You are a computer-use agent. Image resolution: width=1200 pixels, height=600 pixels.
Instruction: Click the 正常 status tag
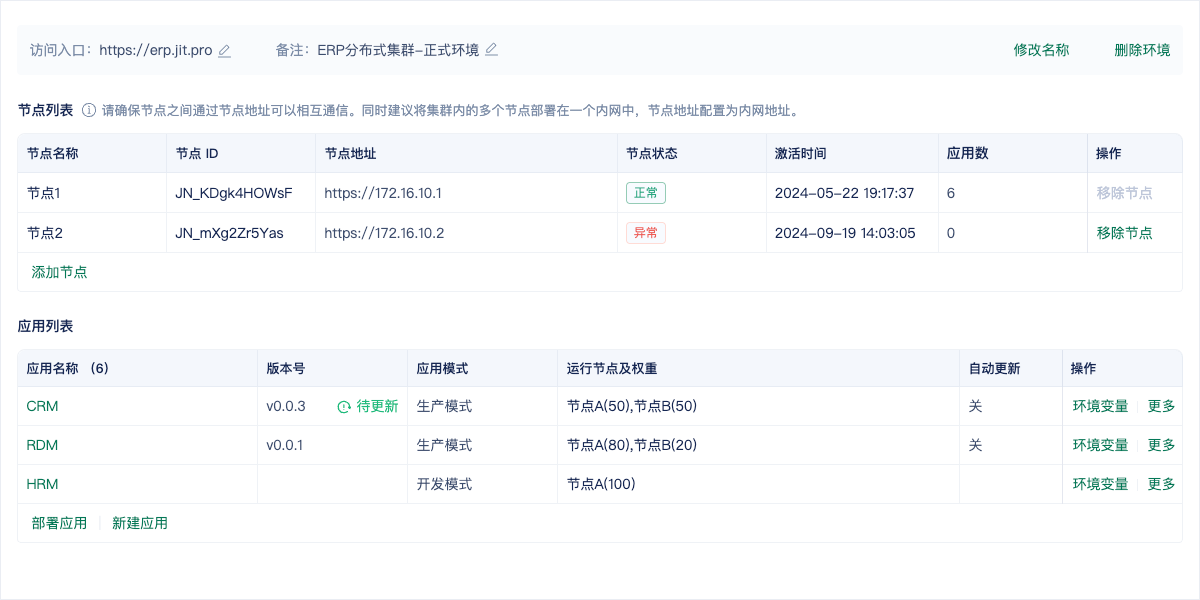click(646, 193)
